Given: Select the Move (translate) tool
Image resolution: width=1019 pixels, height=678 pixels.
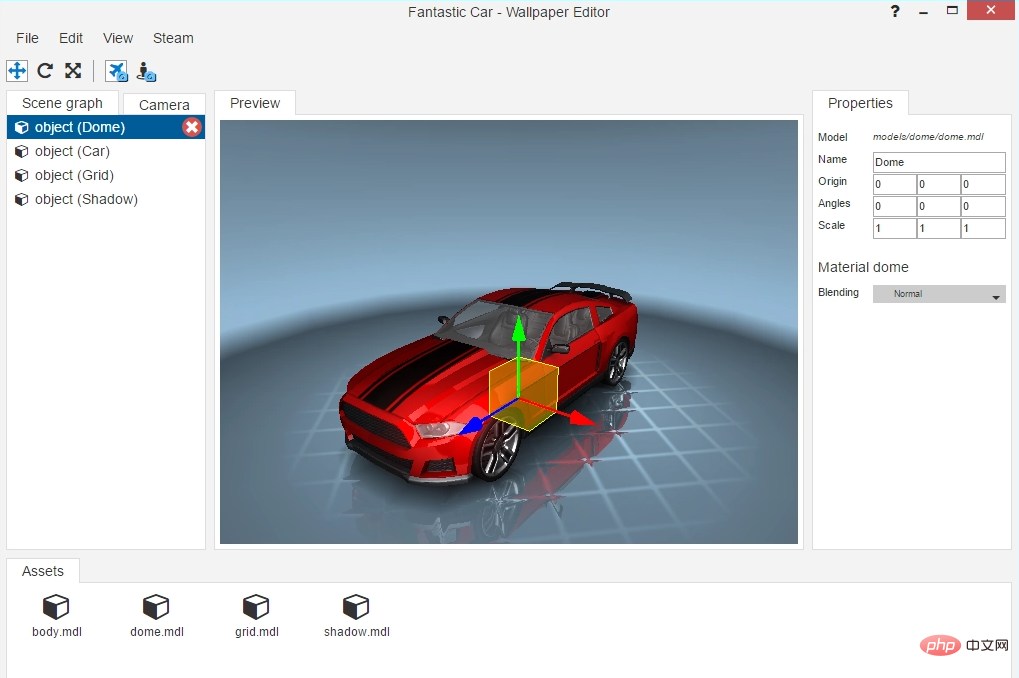Looking at the screenshot, I should 17,70.
